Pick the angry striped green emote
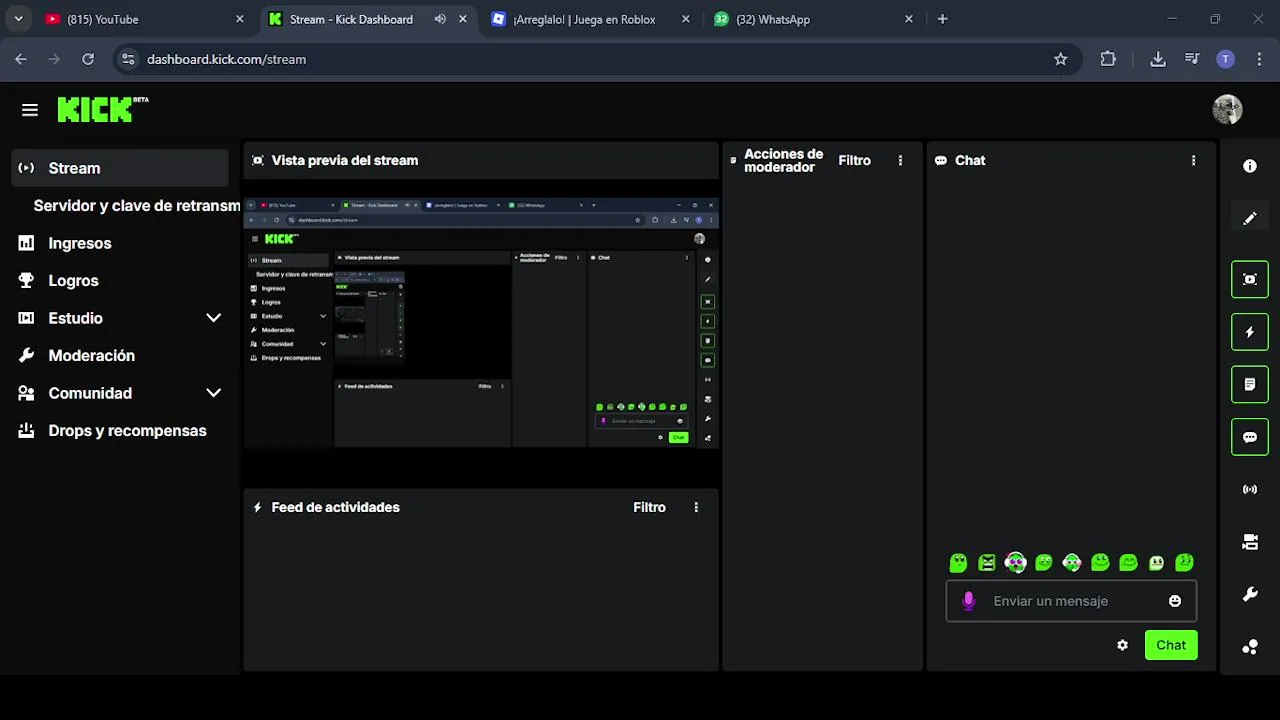 (987, 563)
